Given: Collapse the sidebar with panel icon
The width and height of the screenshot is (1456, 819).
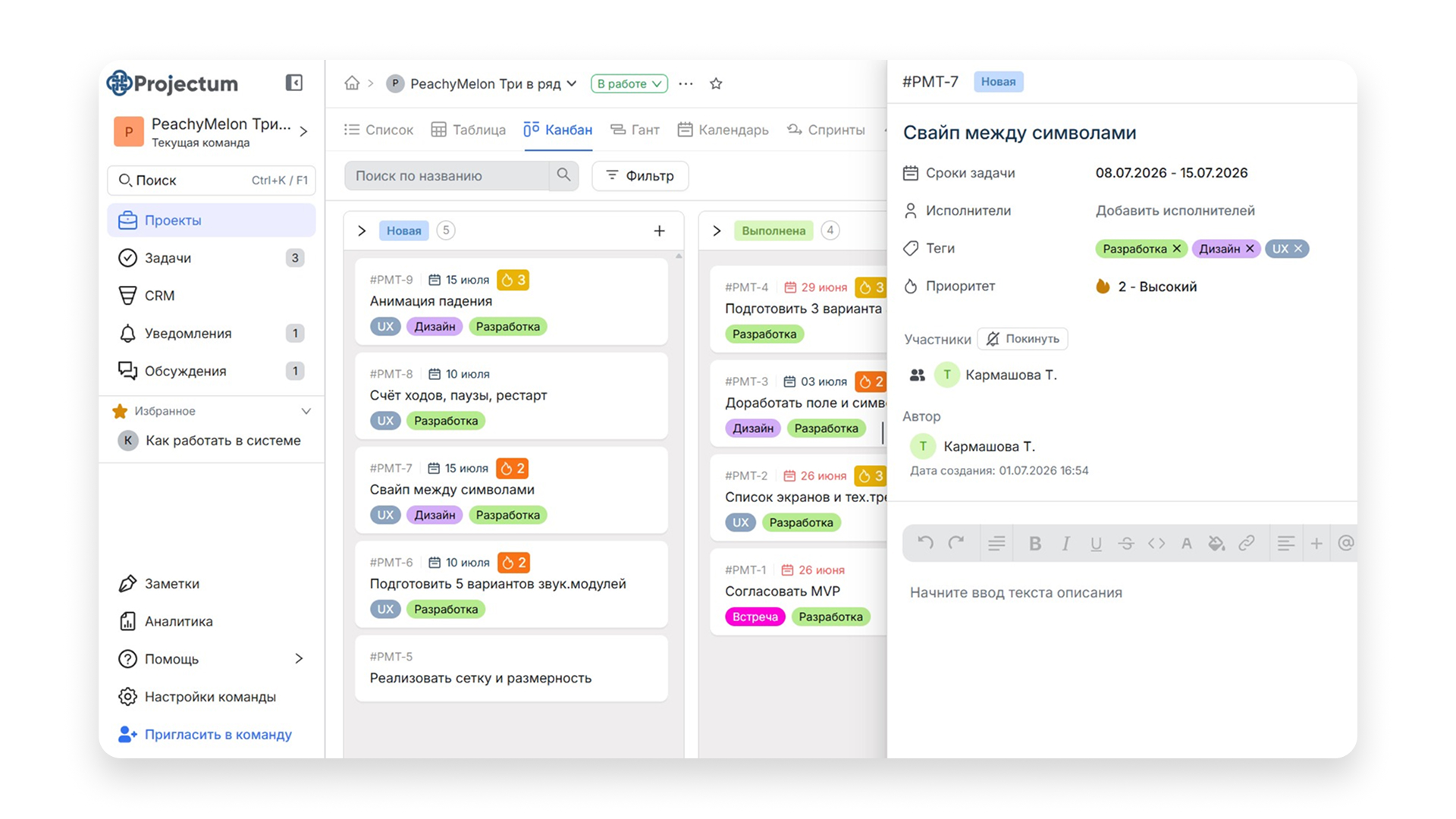Looking at the screenshot, I should (x=294, y=83).
